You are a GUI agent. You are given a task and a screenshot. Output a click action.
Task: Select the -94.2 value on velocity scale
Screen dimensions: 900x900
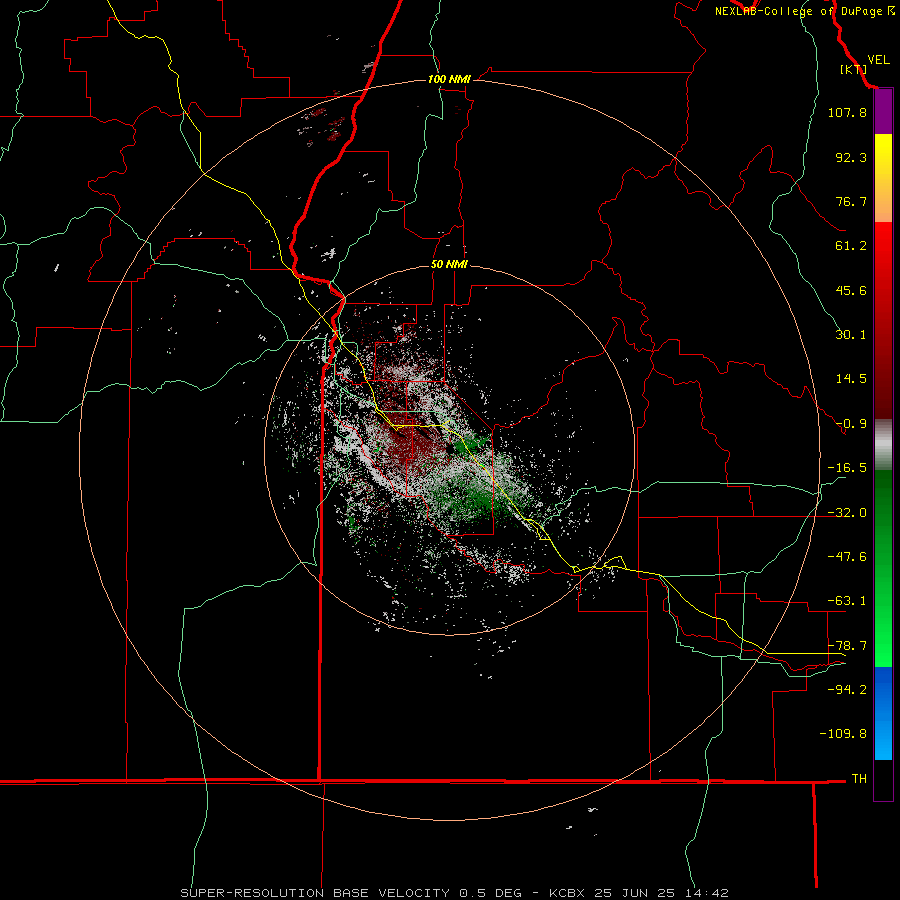tap(847, 690)
